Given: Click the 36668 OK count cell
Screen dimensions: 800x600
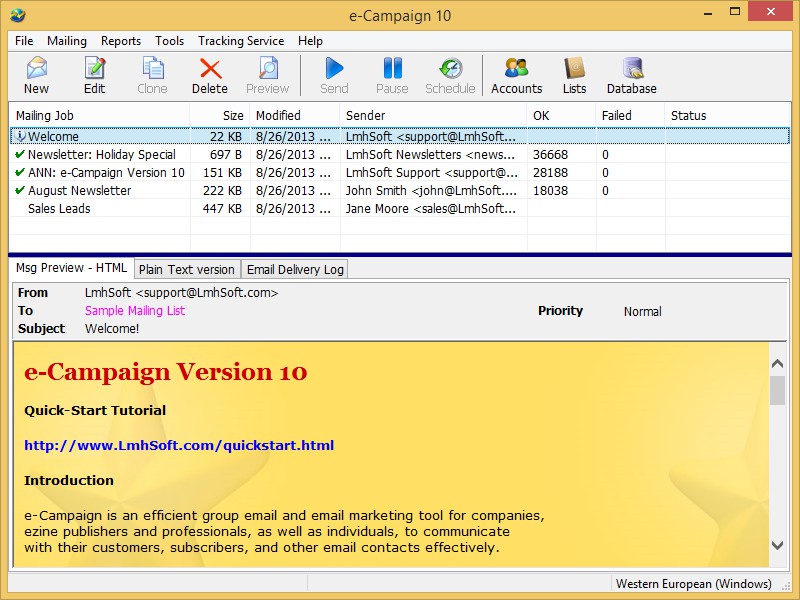Looking at the screenshot, I should pos(550,154).
